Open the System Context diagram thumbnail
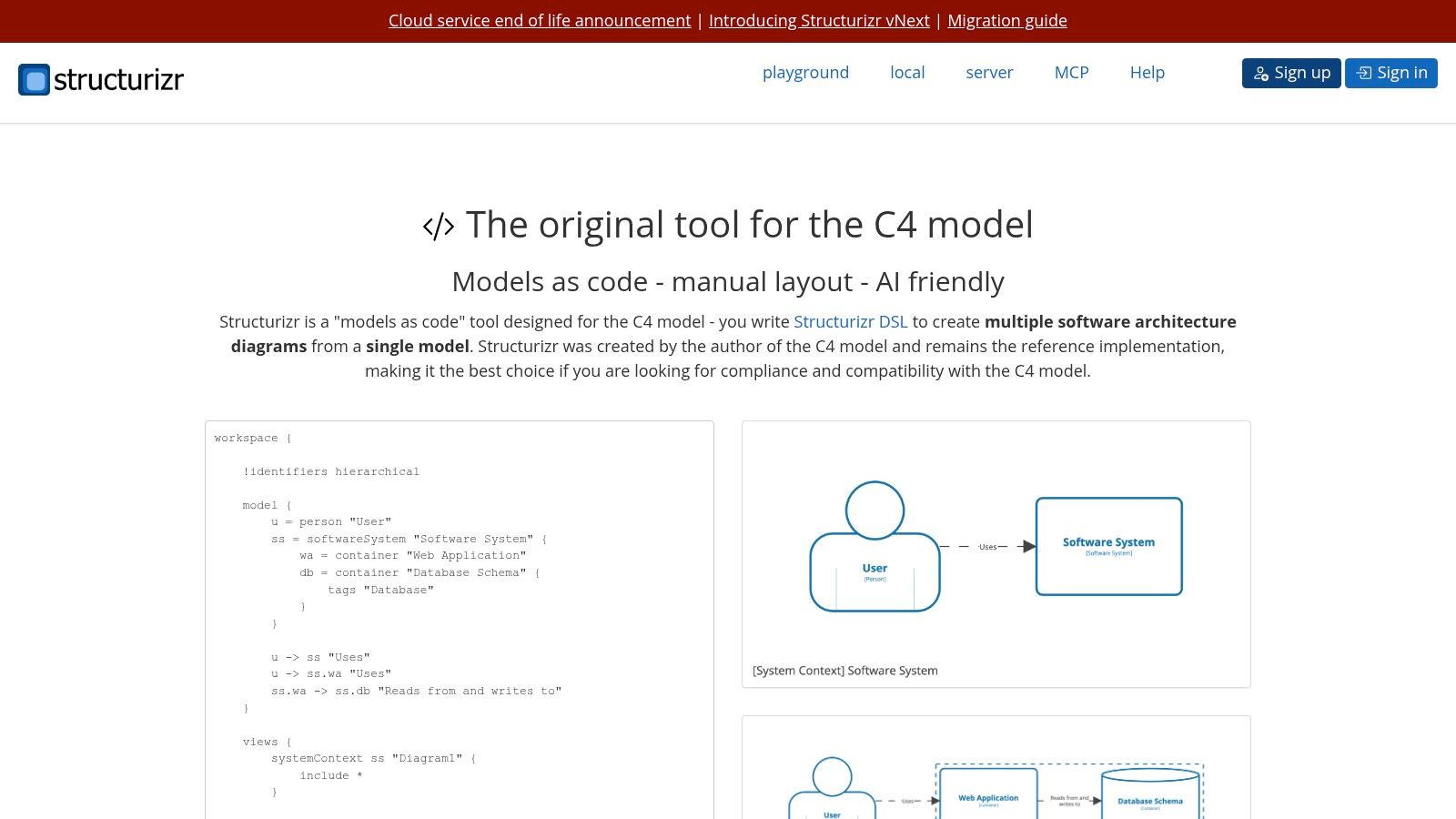The height and width of the screenshot is (819, 1456). 996,554
